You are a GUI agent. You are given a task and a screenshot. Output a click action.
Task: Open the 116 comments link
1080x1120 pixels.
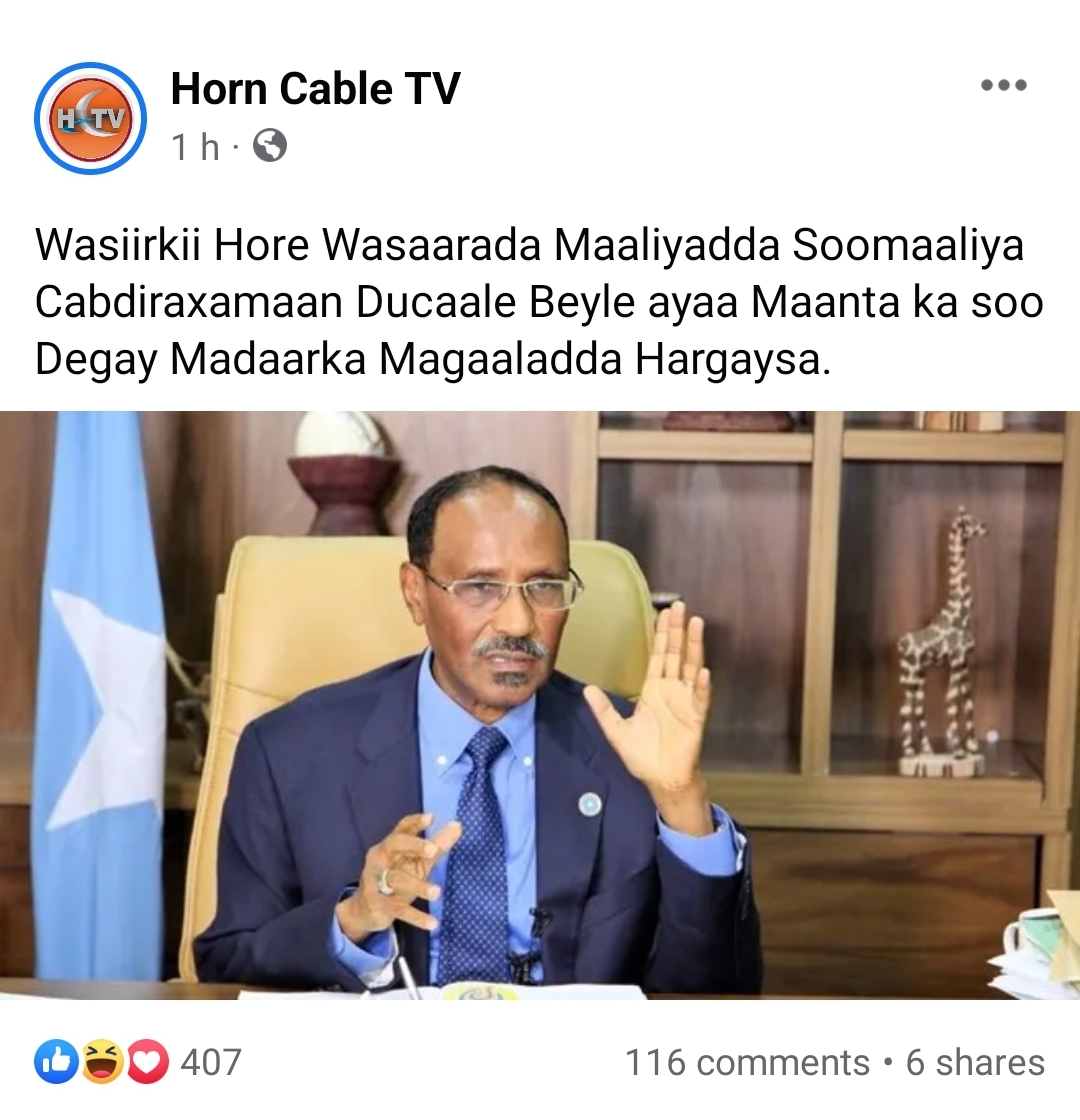click(748, 1062)
